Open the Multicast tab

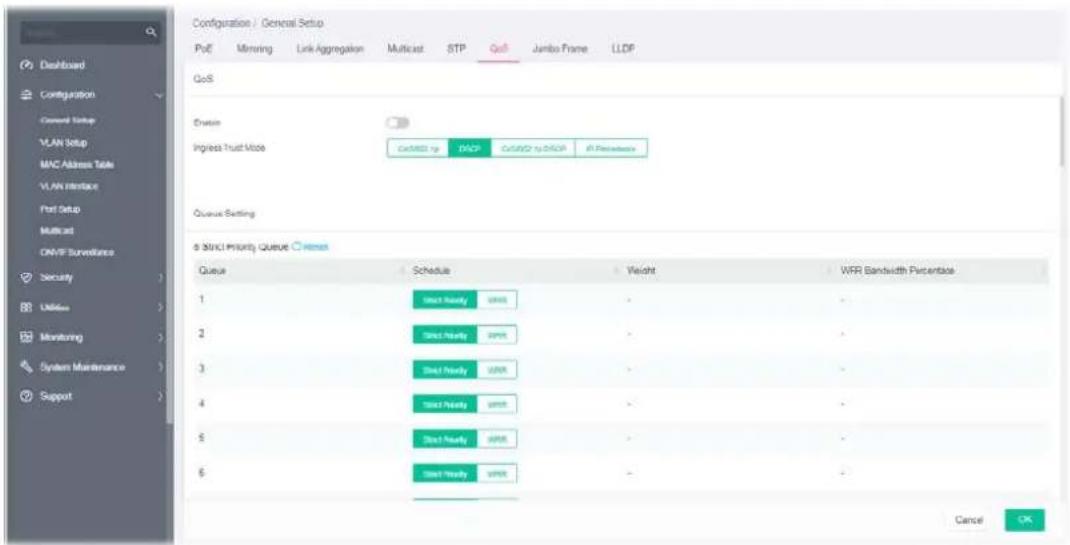(x=405, y=48)
